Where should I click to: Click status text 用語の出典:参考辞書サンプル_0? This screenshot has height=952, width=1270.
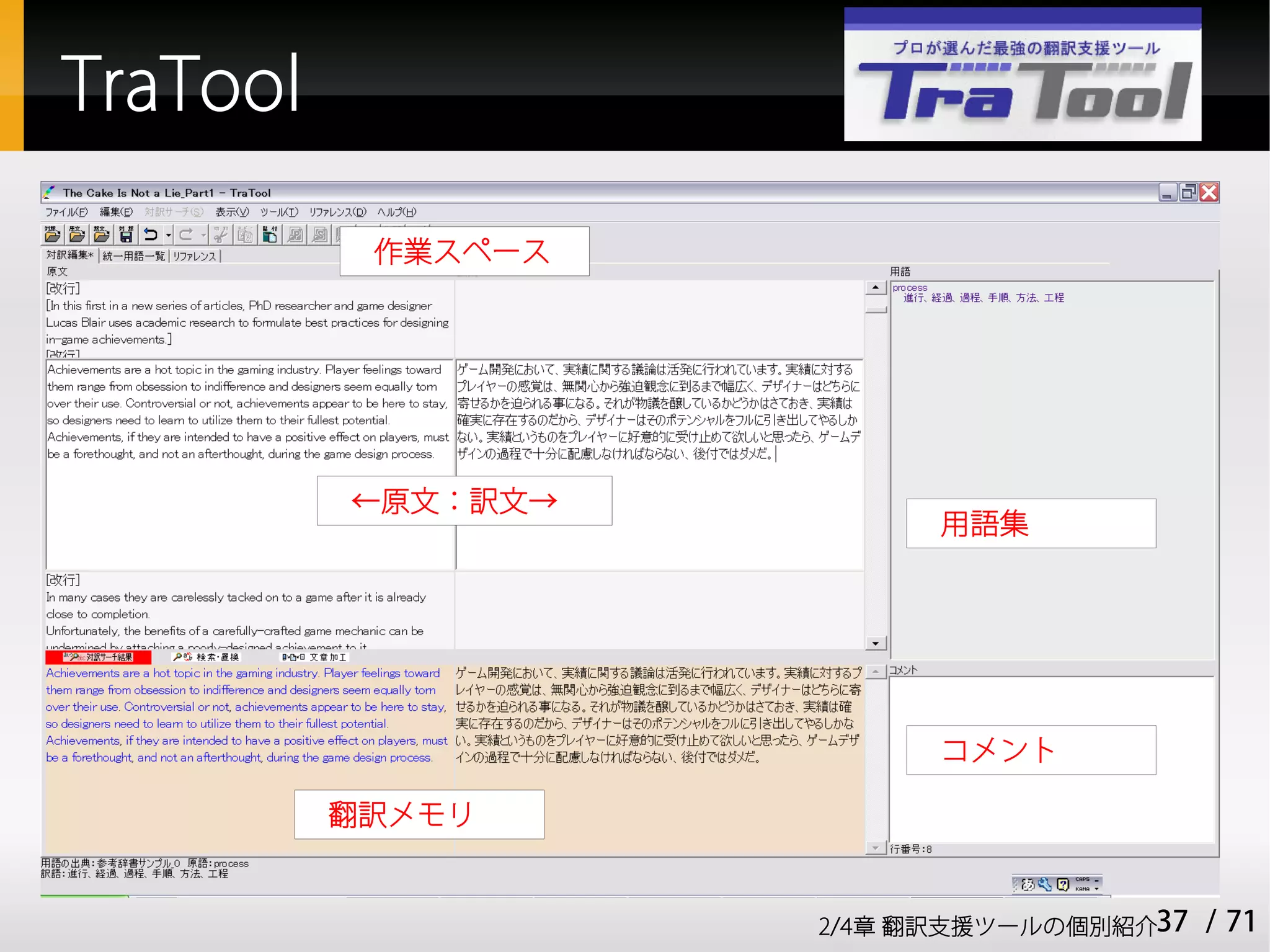pyautogui.click(x=110, y=863)
